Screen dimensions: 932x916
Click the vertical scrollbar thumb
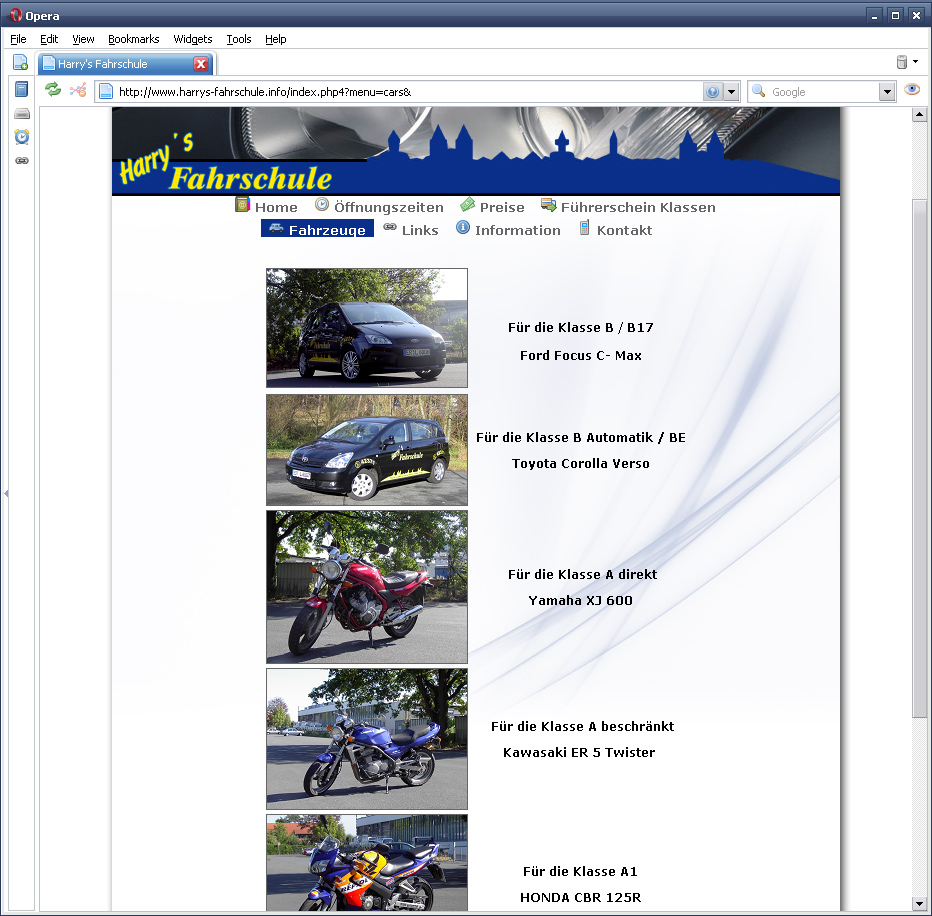click(920, 459)
